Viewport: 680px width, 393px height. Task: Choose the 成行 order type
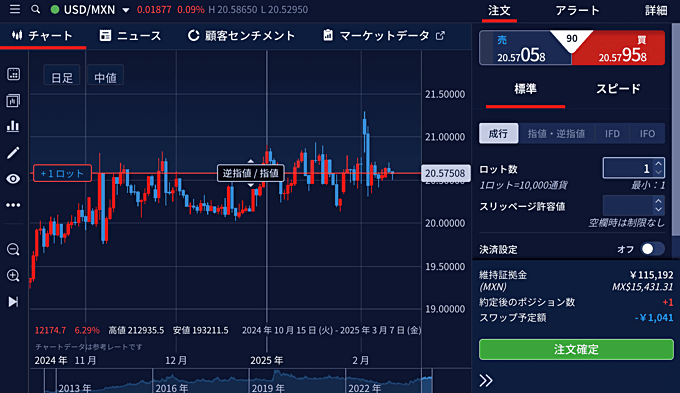[x=498, y=133]
